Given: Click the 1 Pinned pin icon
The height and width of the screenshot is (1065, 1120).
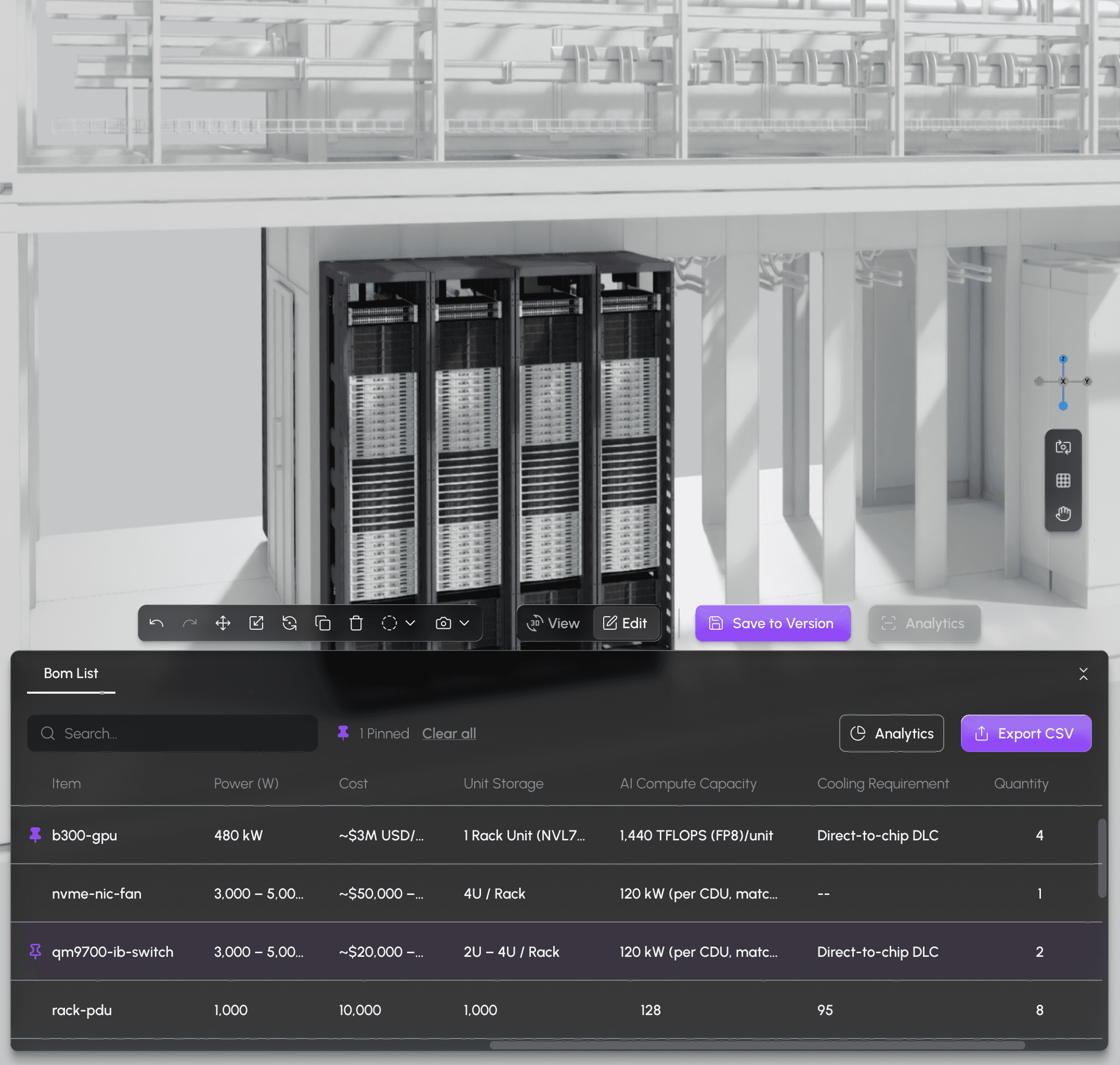Looking at the screenshot, I should click(343, 733).
